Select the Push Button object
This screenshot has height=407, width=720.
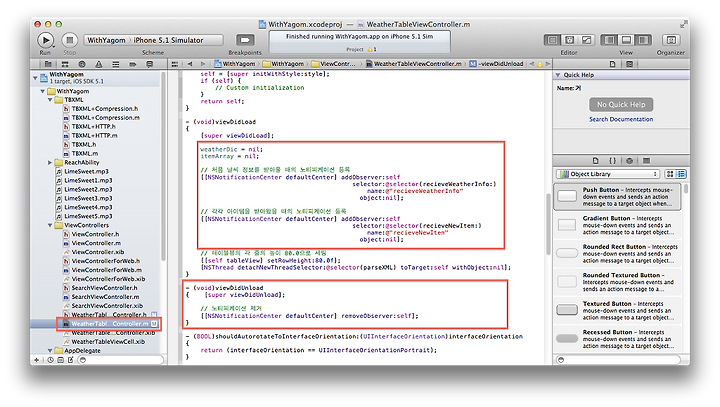(x=617, y=197)
